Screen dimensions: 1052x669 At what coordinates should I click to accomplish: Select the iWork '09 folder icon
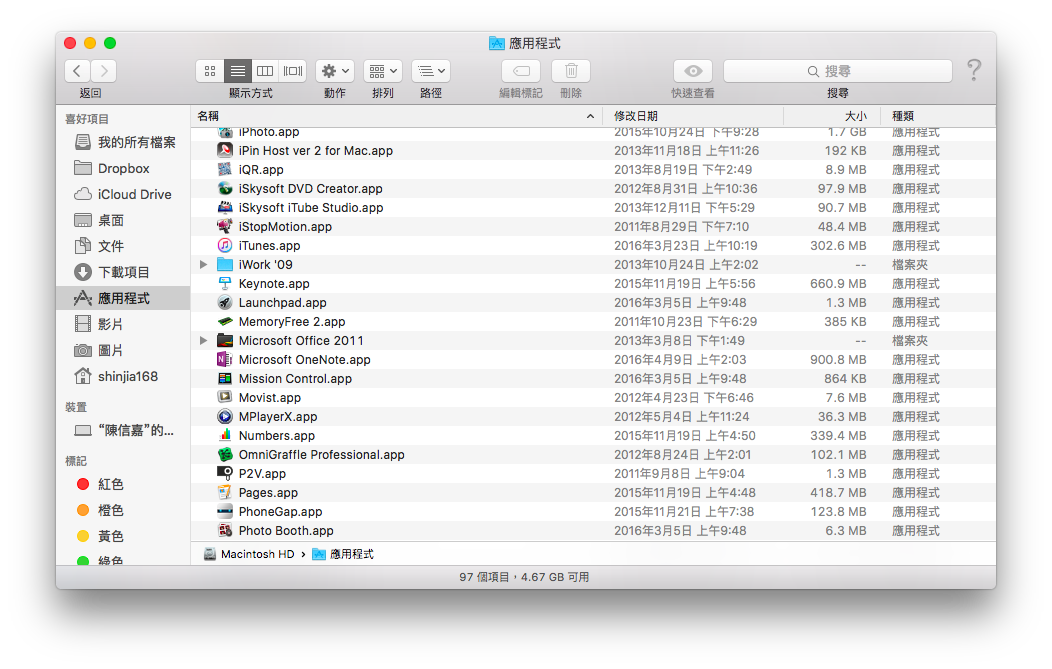click(225, 264)
